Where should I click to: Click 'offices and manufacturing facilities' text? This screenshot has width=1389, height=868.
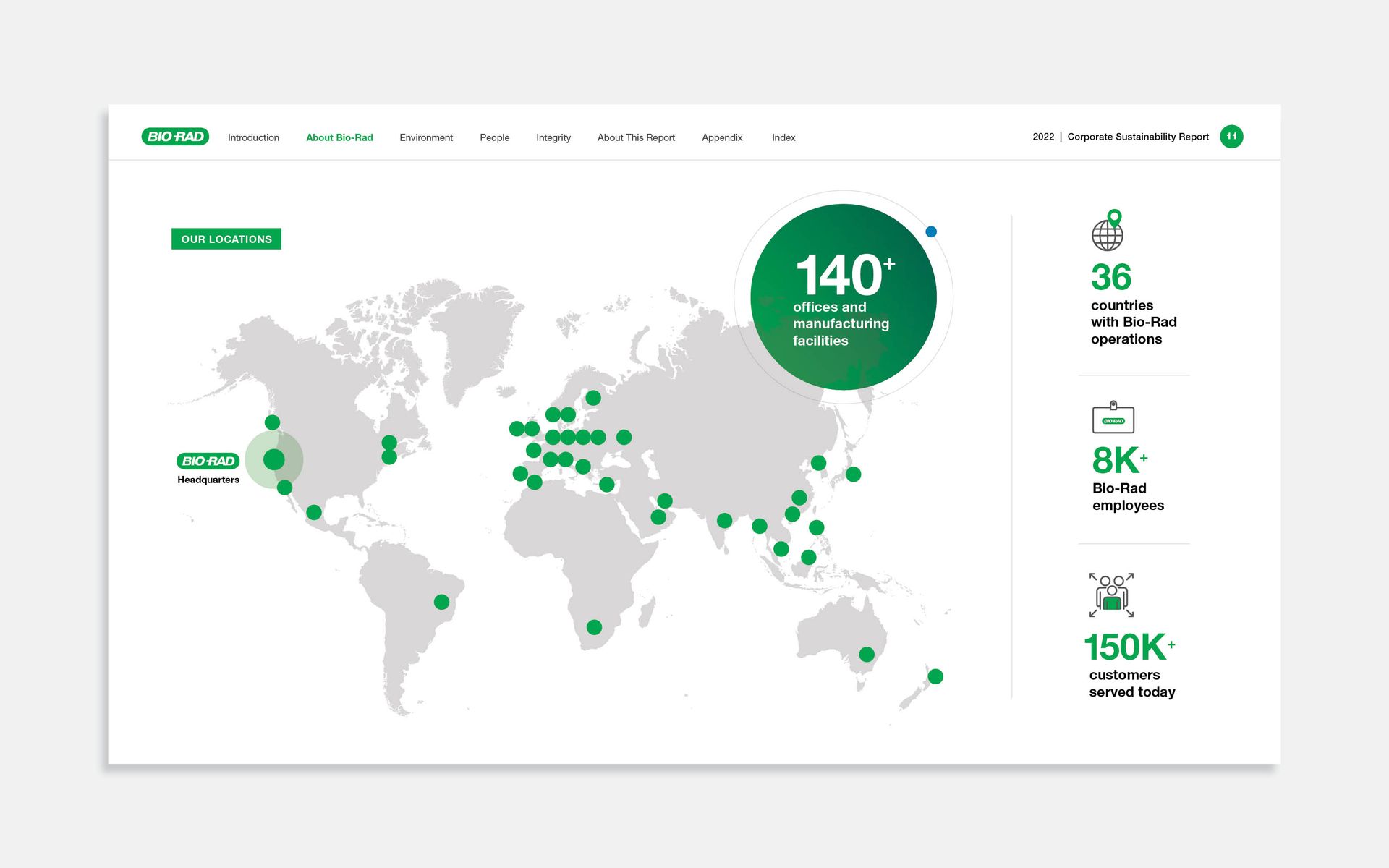tap(841, 324)
